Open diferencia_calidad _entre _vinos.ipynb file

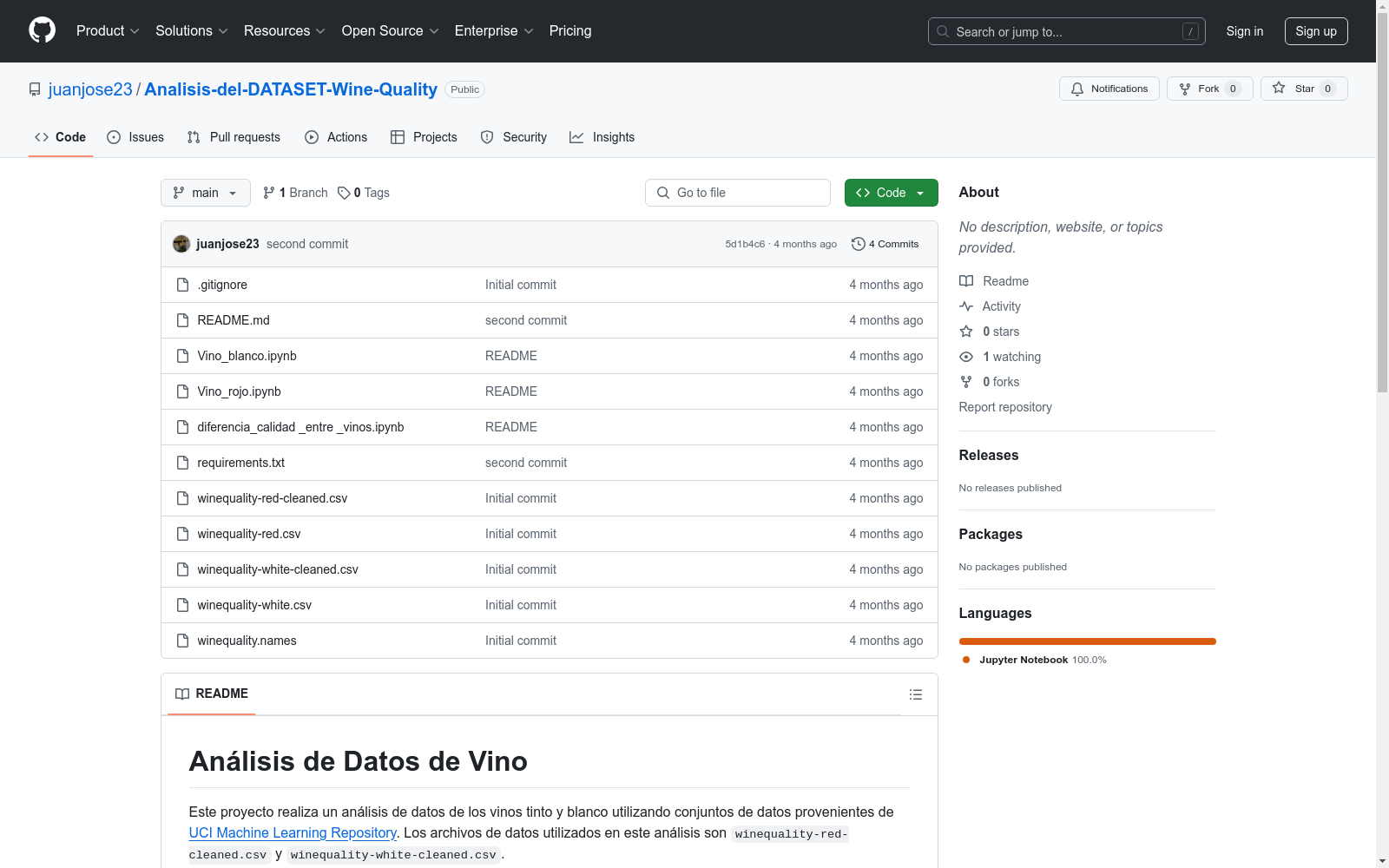click(300, 427)
